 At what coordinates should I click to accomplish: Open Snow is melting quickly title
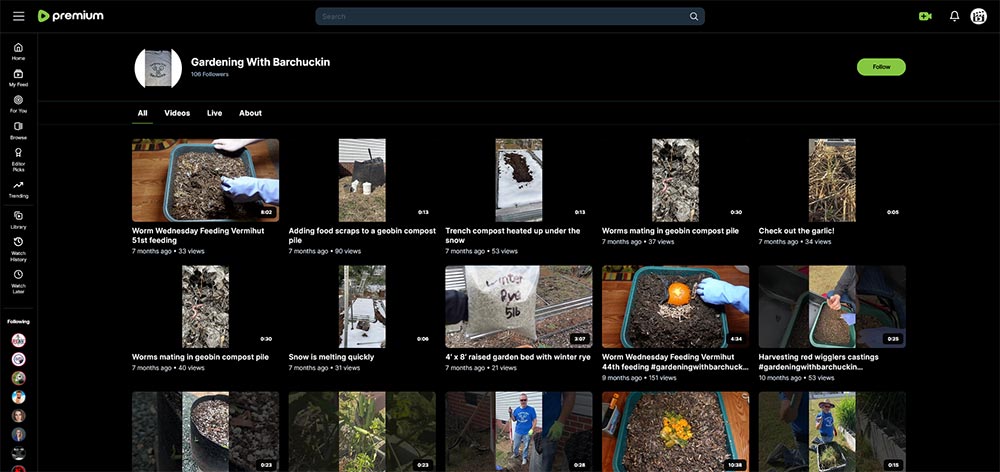(331, 357)
